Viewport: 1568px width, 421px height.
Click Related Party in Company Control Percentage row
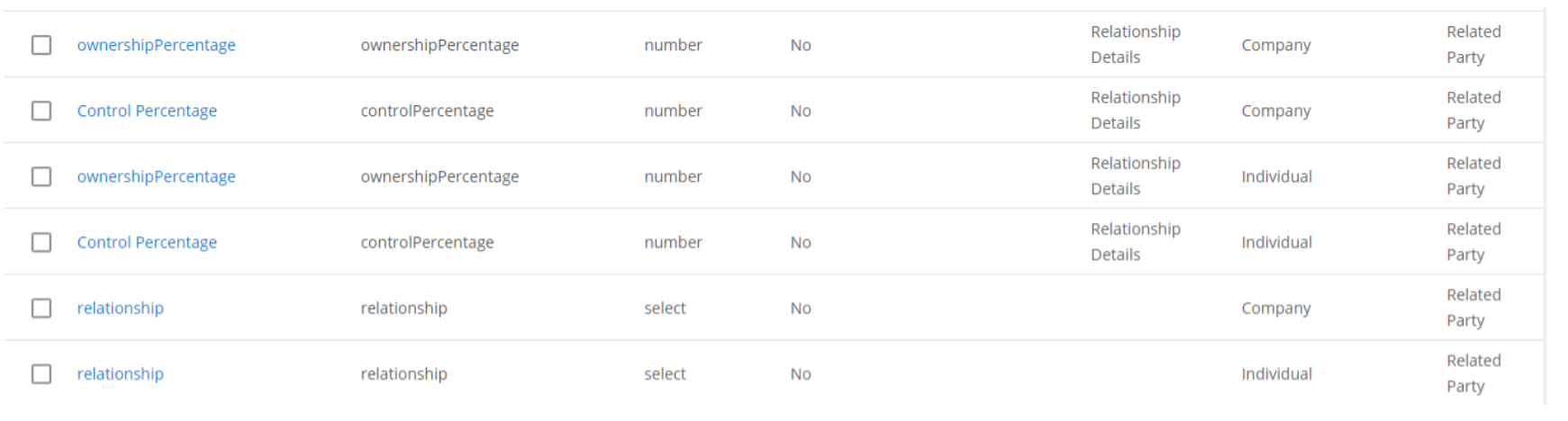click(1473, 111)
